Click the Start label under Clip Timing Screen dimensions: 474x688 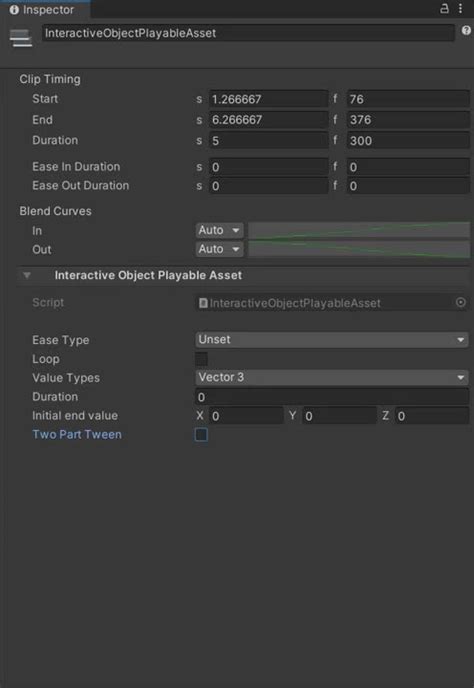45,99
